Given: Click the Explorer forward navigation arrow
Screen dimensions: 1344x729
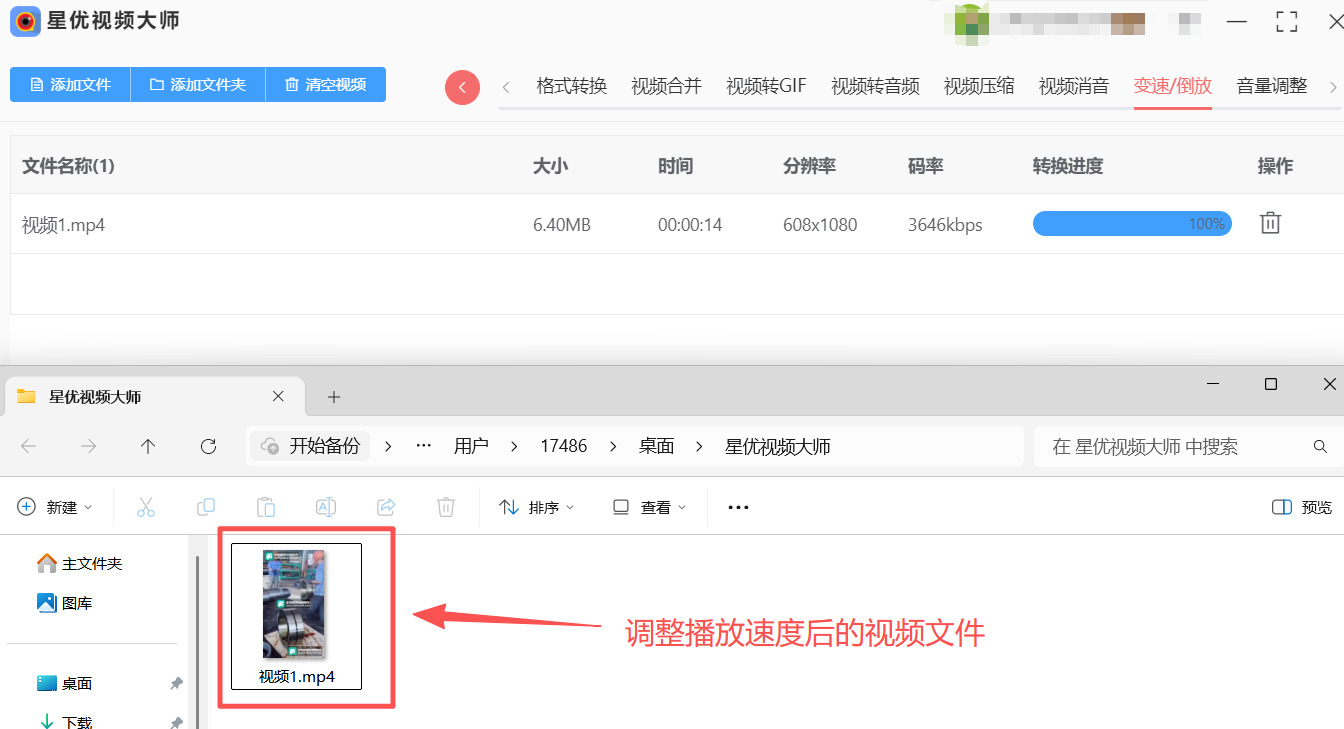Looking at the screenshot, I should tap(88, 447).
